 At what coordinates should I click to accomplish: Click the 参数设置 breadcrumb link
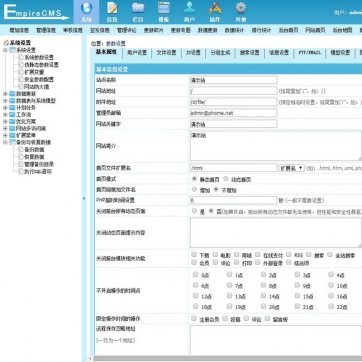116,44
